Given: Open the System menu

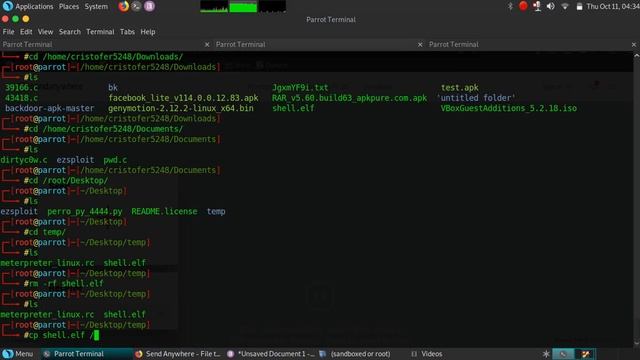Looking at the screenshot, I should coord(96,7).
